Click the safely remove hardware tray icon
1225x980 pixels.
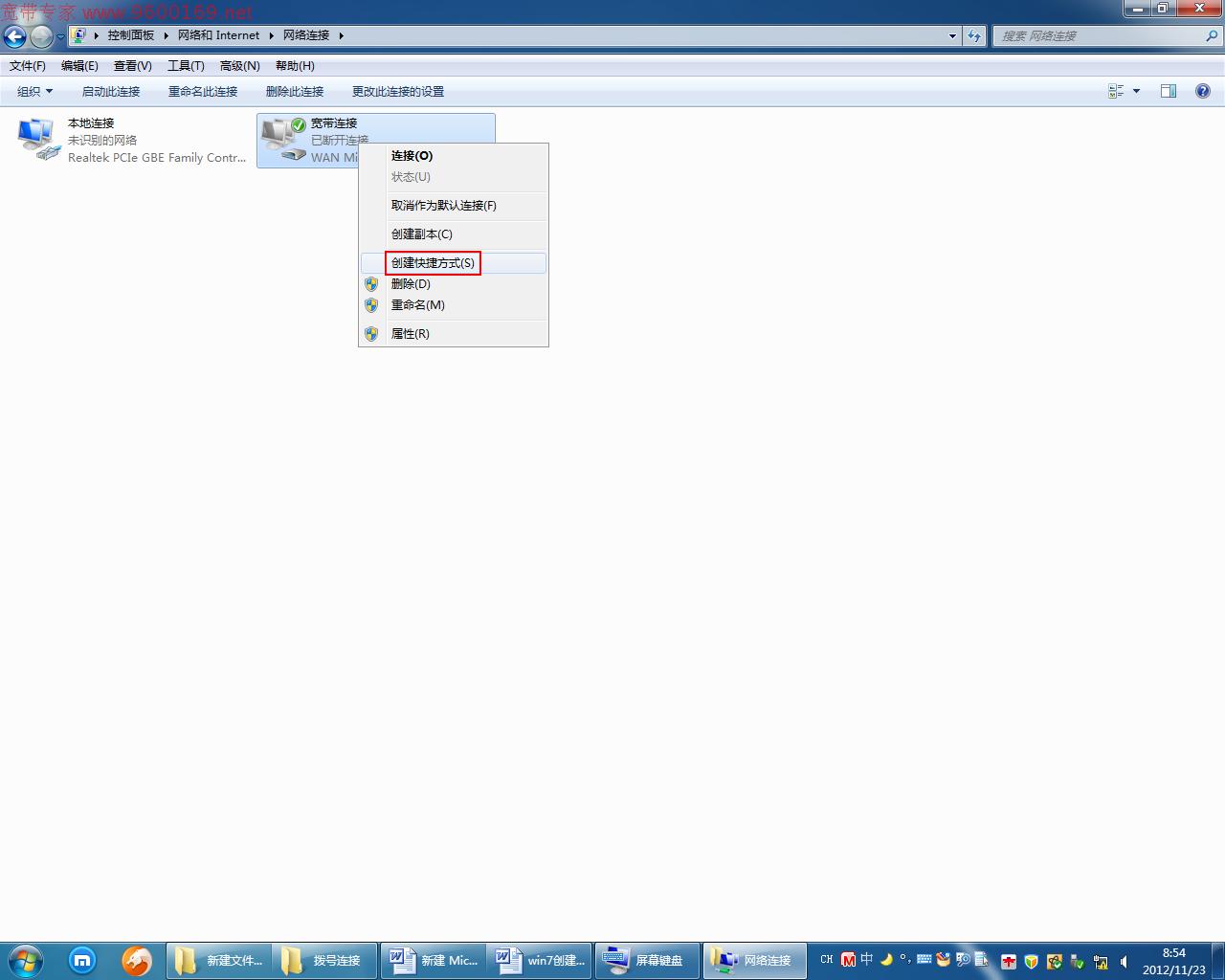[1078, 961]
